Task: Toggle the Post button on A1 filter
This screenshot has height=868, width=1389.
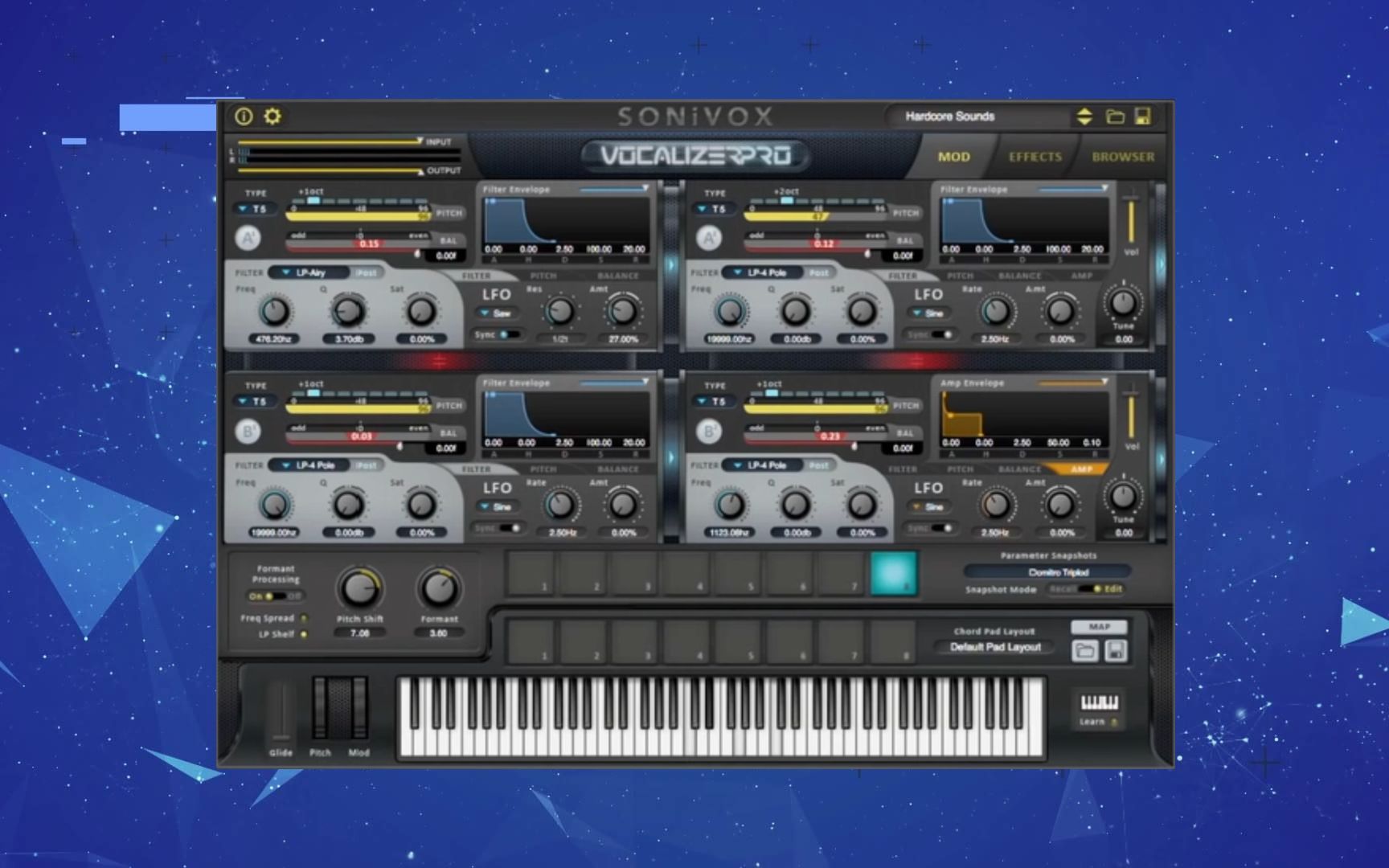Action: point(367,272)
